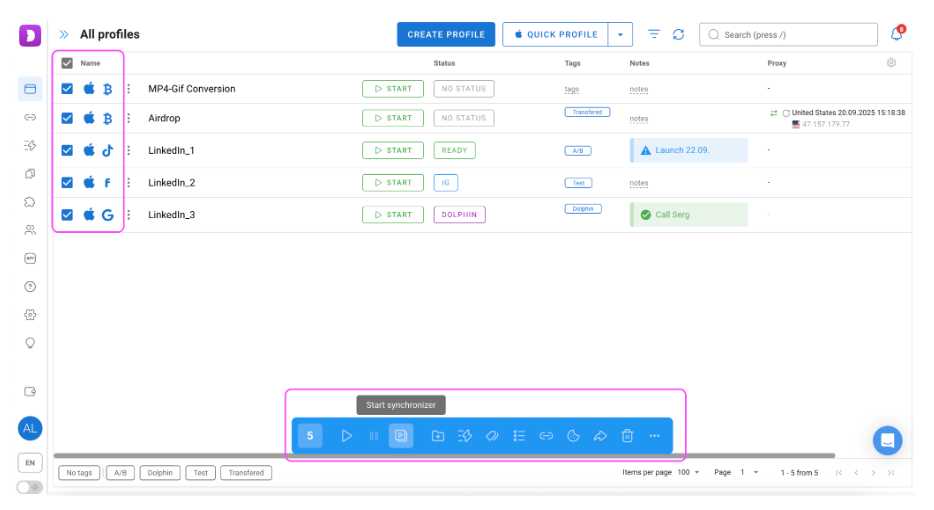Image resolution: width=934 pixels, height=510 pixels.
Task: Click the CREATE PROFILE button
Action: point(446,35)
